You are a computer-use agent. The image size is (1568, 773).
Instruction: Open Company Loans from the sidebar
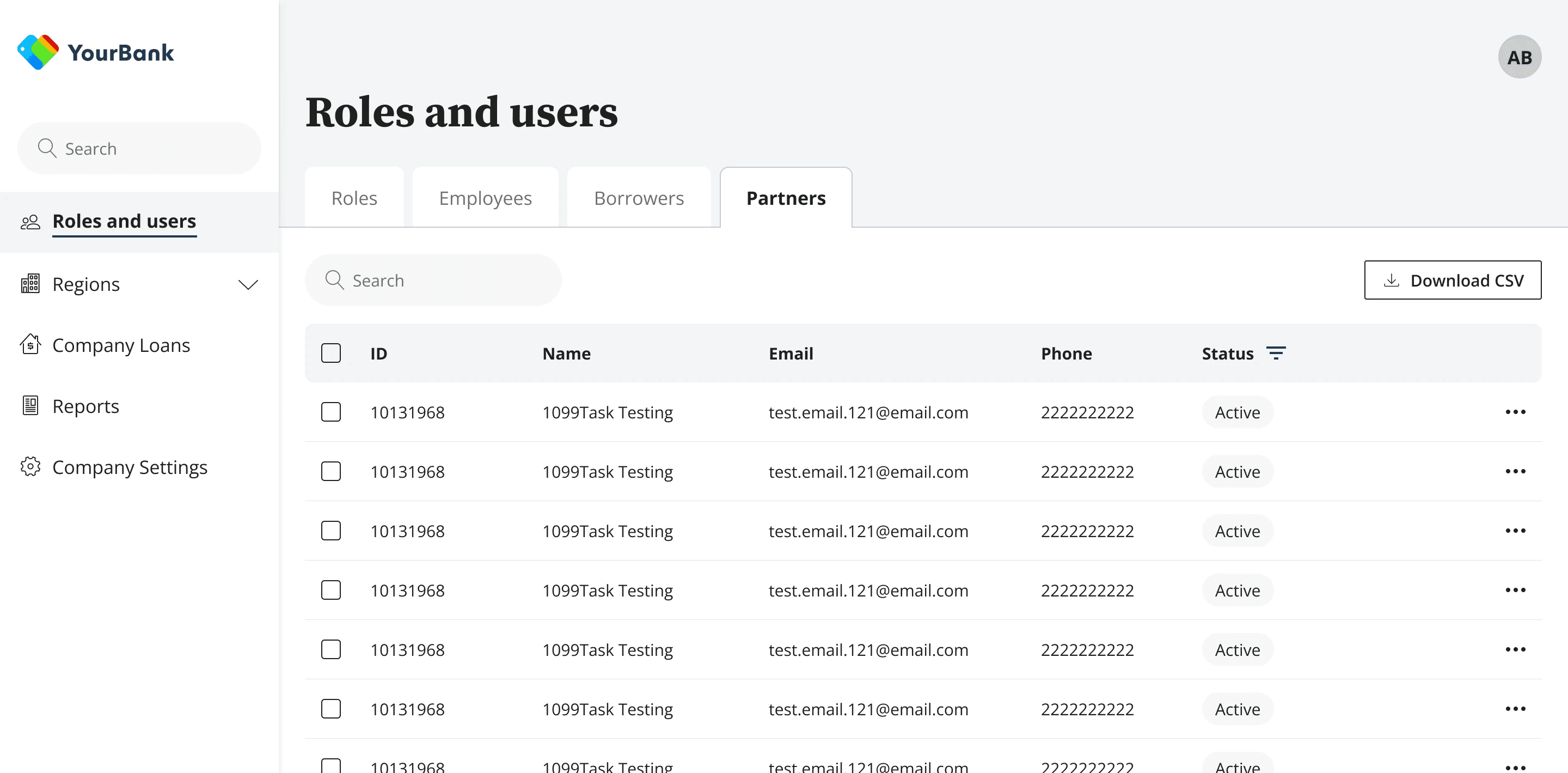pos(121,345)
